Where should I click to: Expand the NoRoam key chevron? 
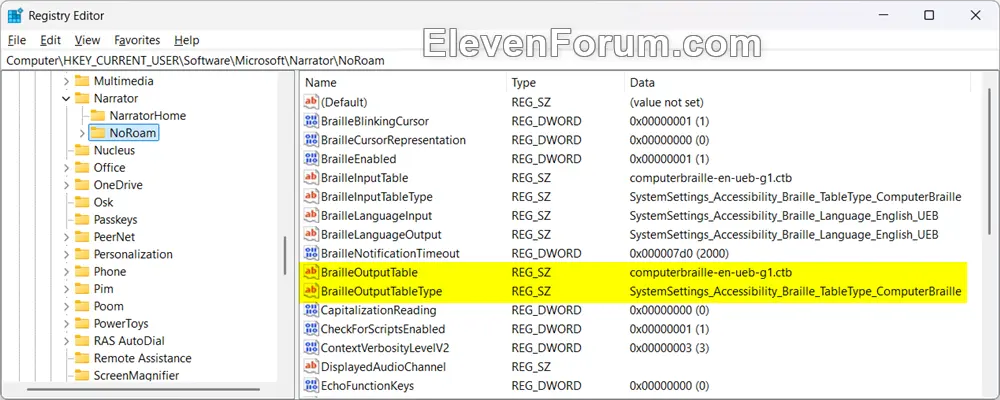82,133
